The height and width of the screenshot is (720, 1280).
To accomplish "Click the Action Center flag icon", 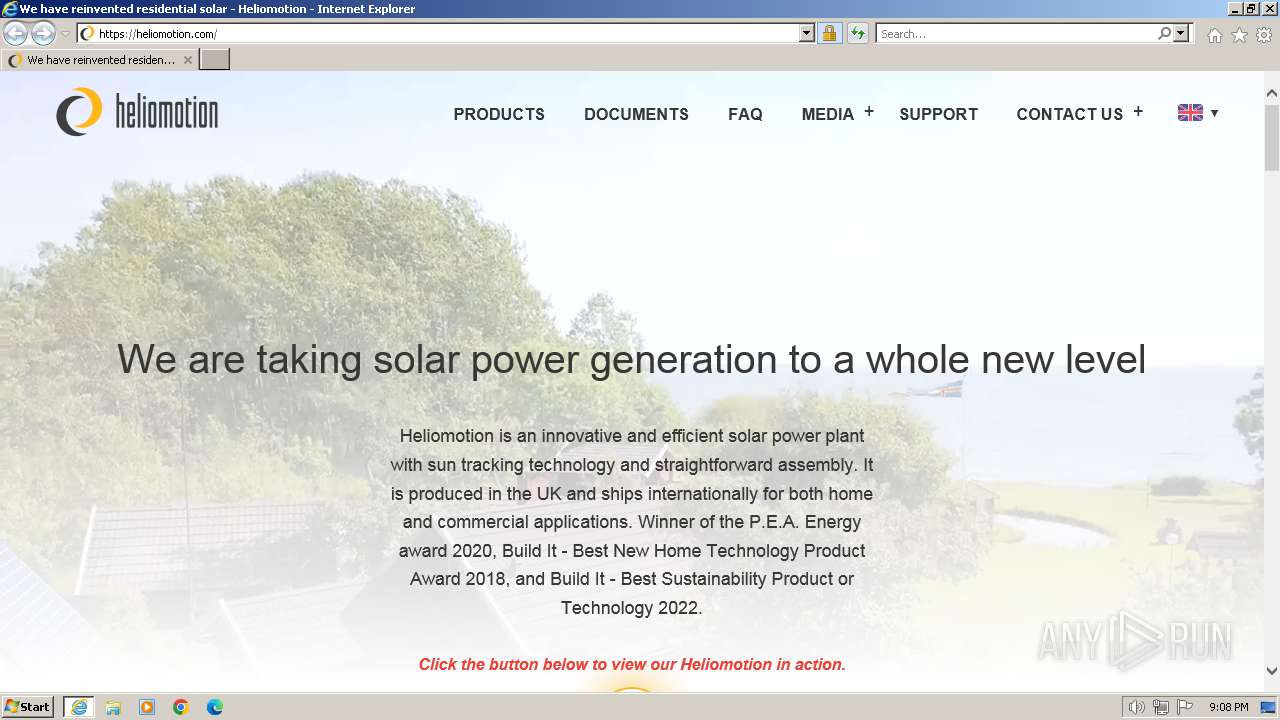I will point(1185,707).
